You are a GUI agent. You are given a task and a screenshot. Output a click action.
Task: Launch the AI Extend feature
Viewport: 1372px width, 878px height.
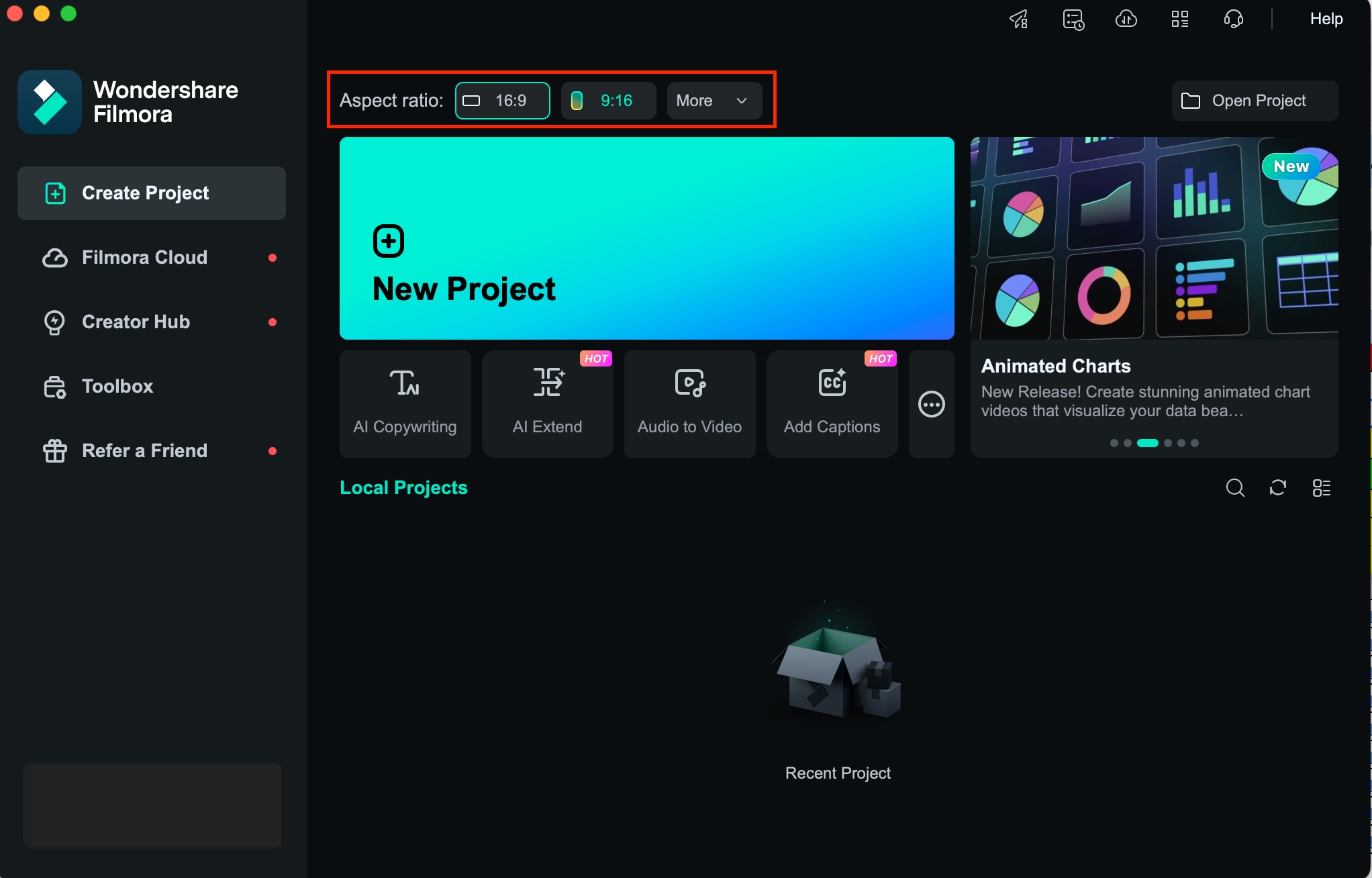point(547,403)
